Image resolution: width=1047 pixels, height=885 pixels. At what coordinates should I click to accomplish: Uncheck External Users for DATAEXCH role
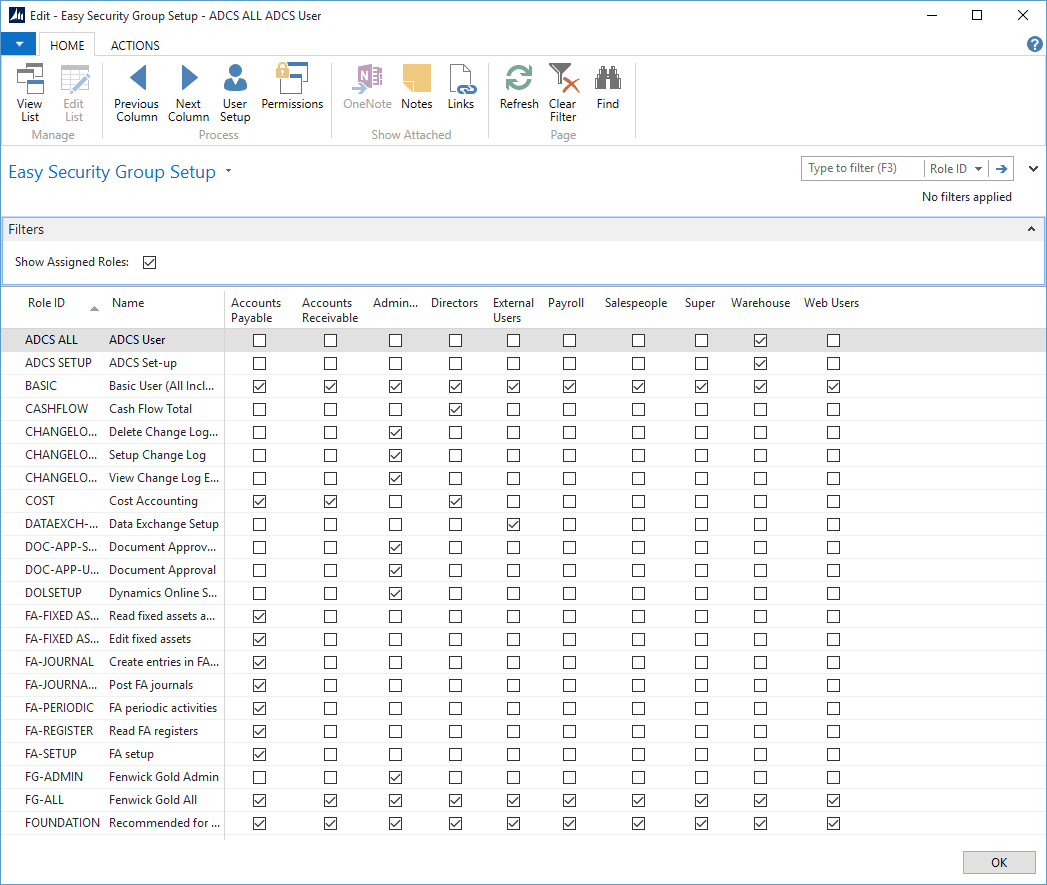click(513, 524)
